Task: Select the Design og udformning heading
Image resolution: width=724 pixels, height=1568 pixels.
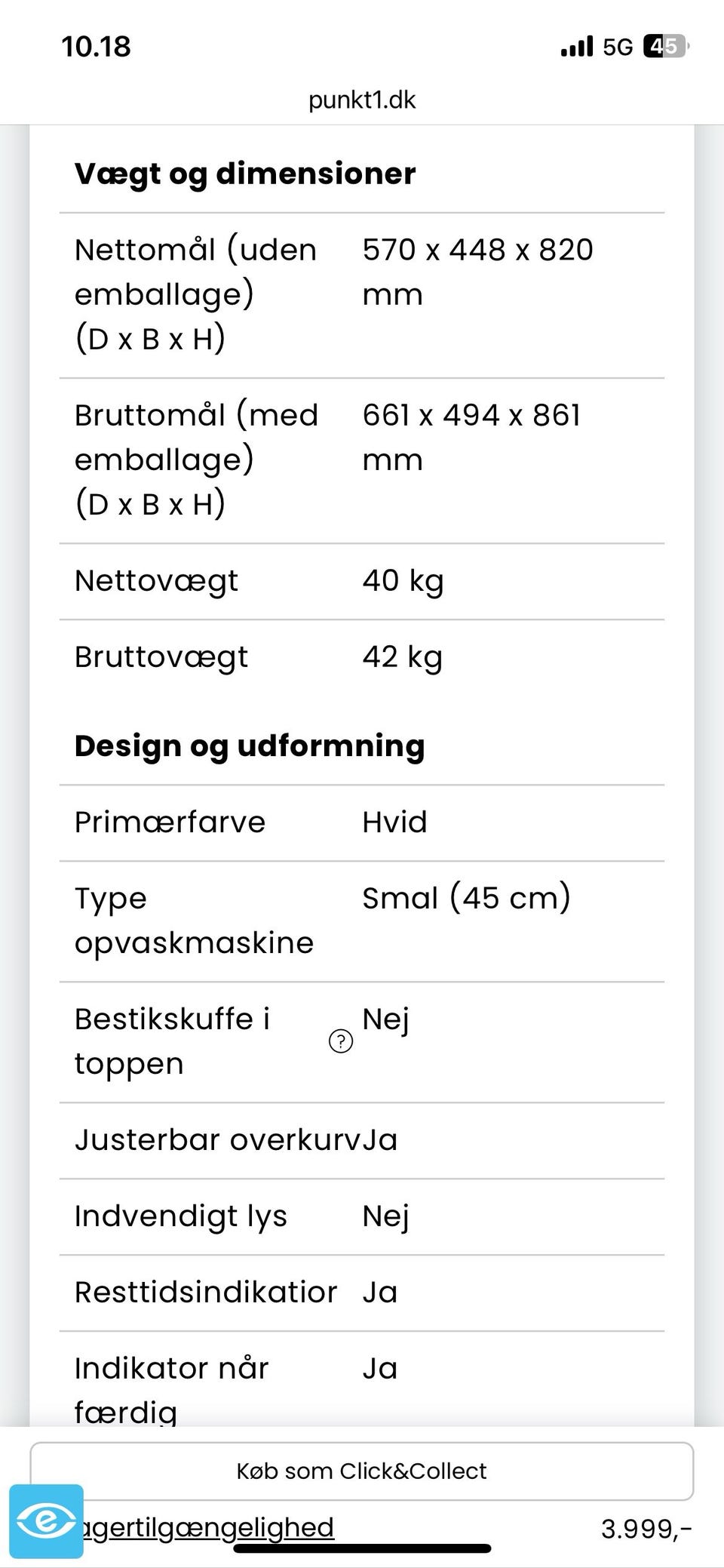Action: (x=250, y=746)
